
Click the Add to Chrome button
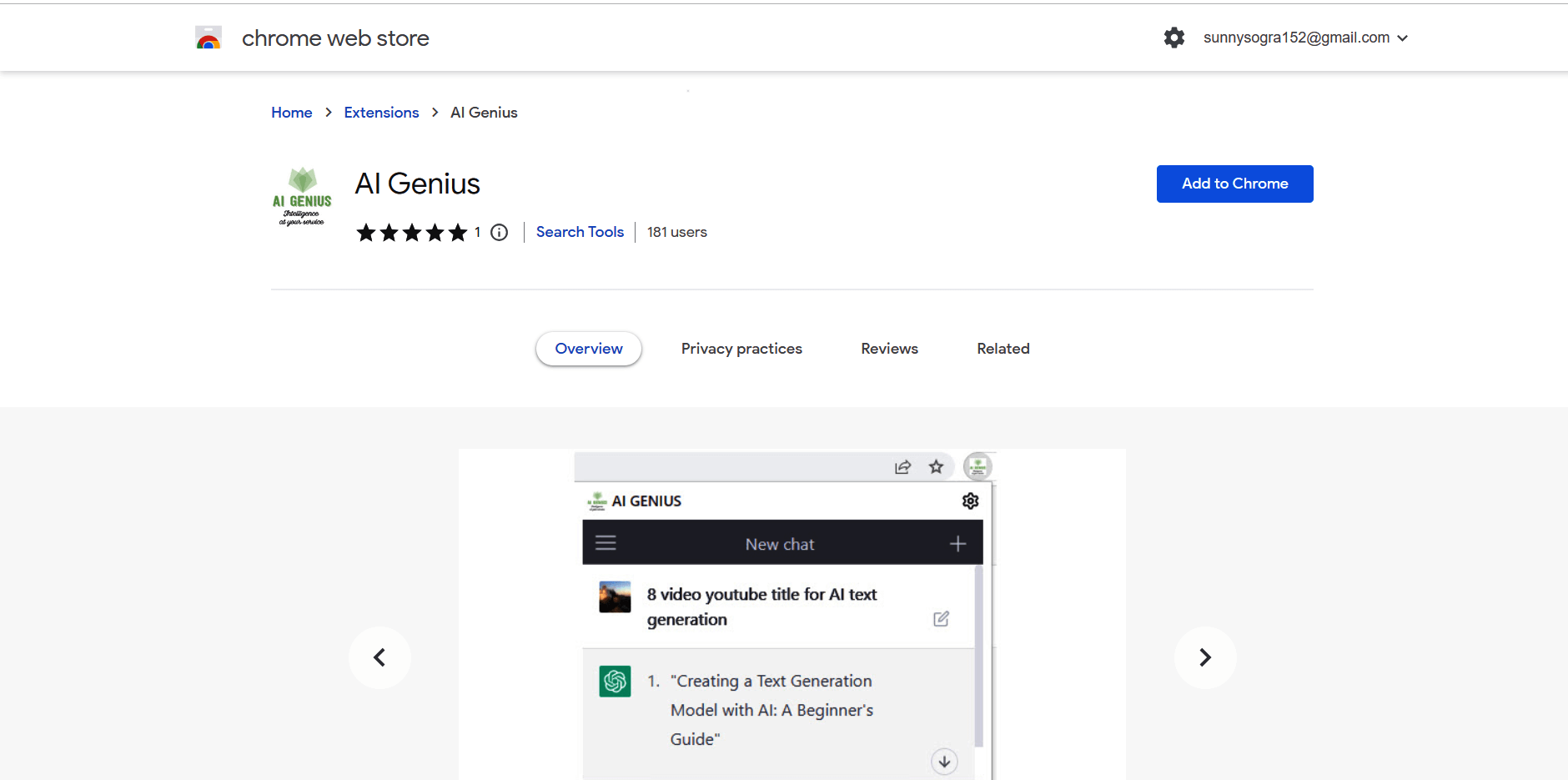coord(1234,184)
